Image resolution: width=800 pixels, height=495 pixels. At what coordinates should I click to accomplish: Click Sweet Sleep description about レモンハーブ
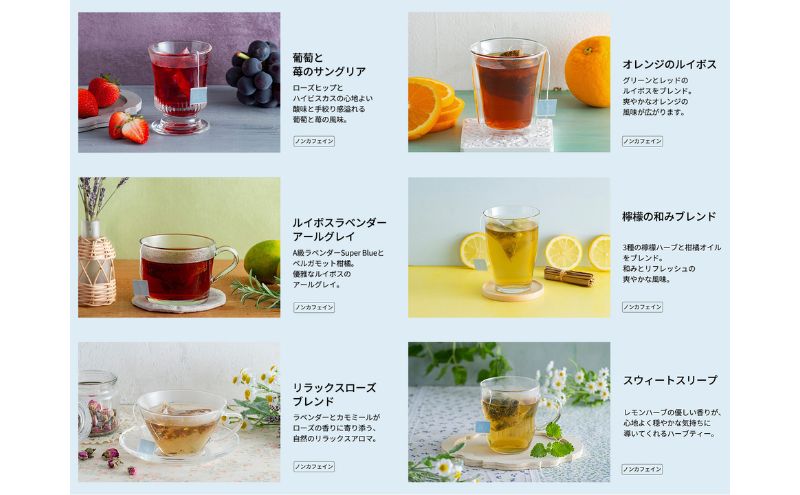pos(672,423)
